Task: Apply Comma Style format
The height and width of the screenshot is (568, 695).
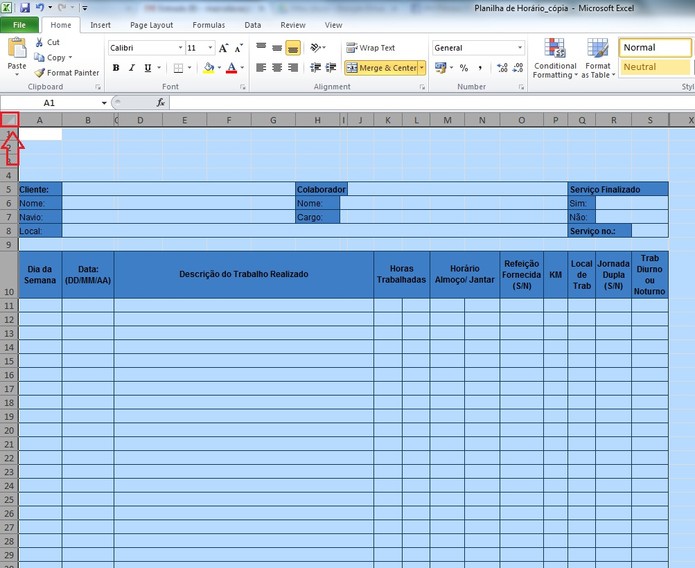Action: point(480,68)
